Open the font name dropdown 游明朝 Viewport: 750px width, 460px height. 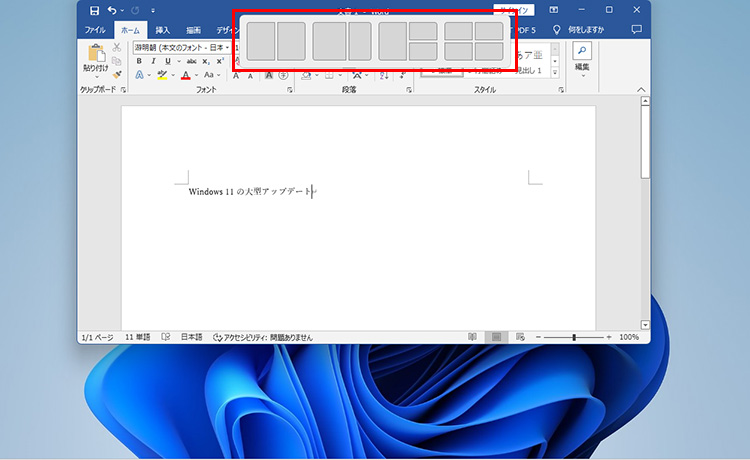coord(180,47)
